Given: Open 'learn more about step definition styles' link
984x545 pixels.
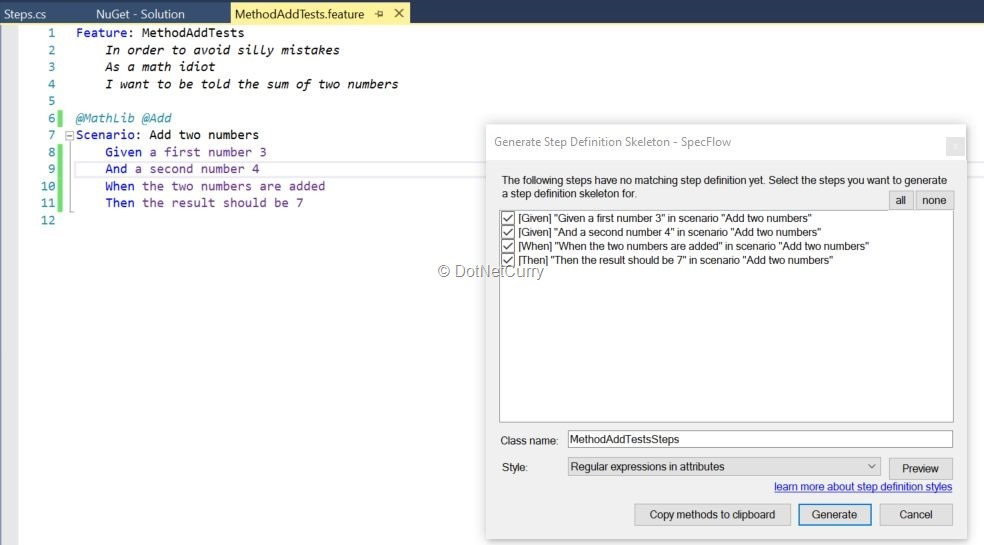Looking at the screenshot, I should pos(863,487).
